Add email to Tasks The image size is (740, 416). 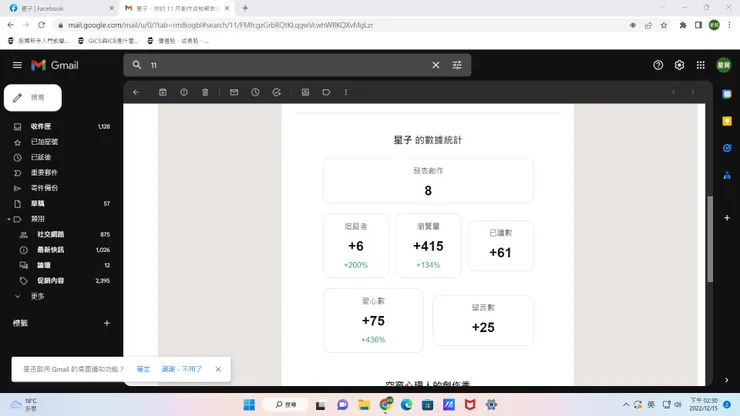277,93
